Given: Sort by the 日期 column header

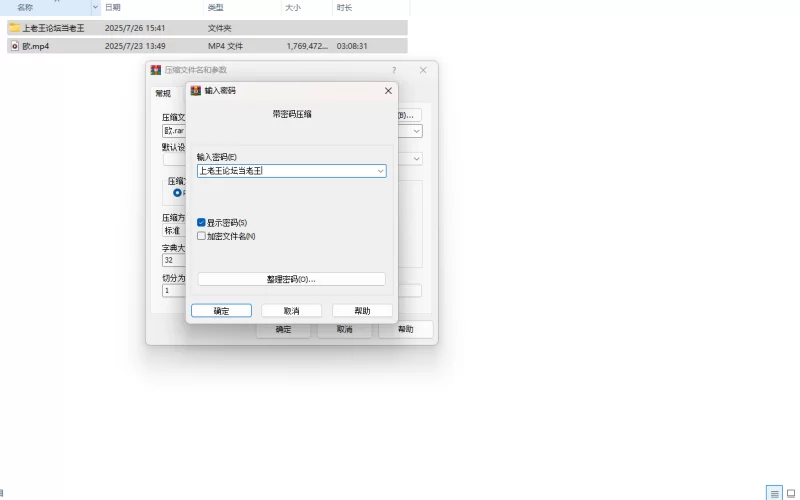Looking at the screenshot, I should (113, 7).
